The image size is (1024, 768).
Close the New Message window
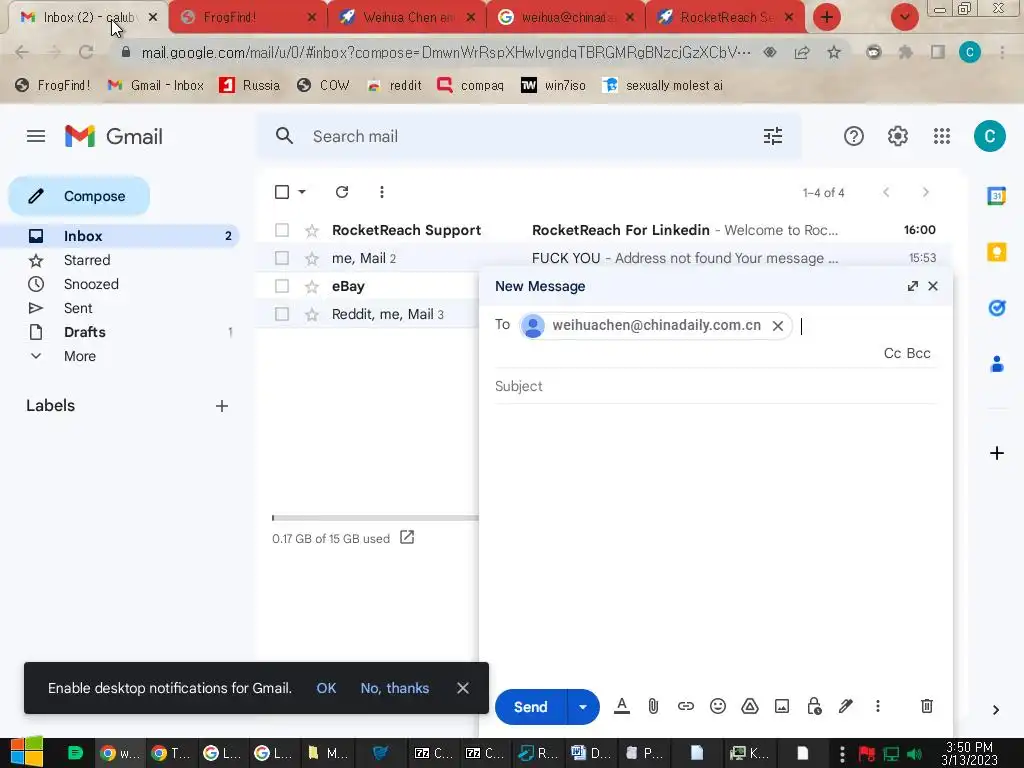tap(933, 286)
